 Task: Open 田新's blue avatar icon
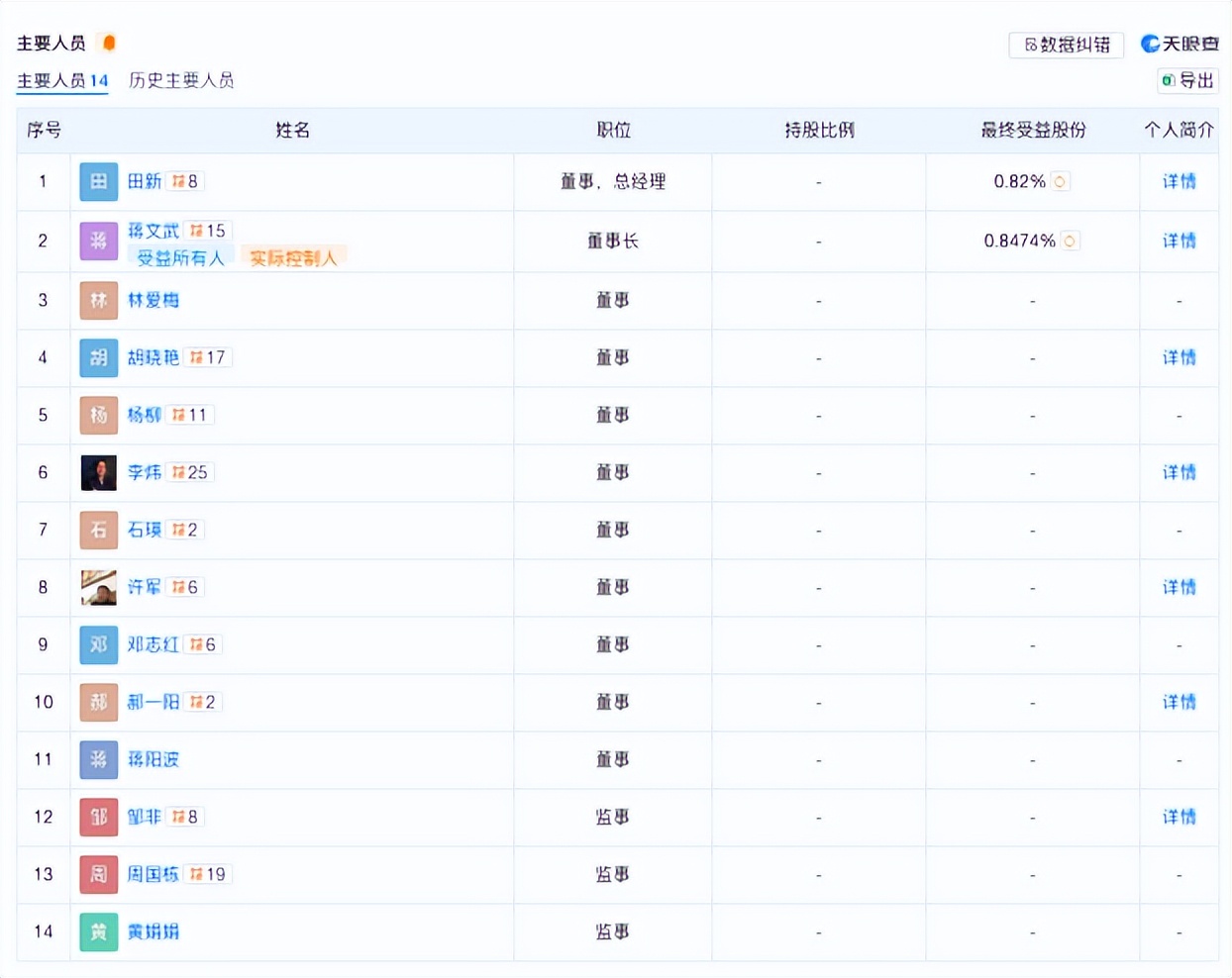tap(99, 181)
